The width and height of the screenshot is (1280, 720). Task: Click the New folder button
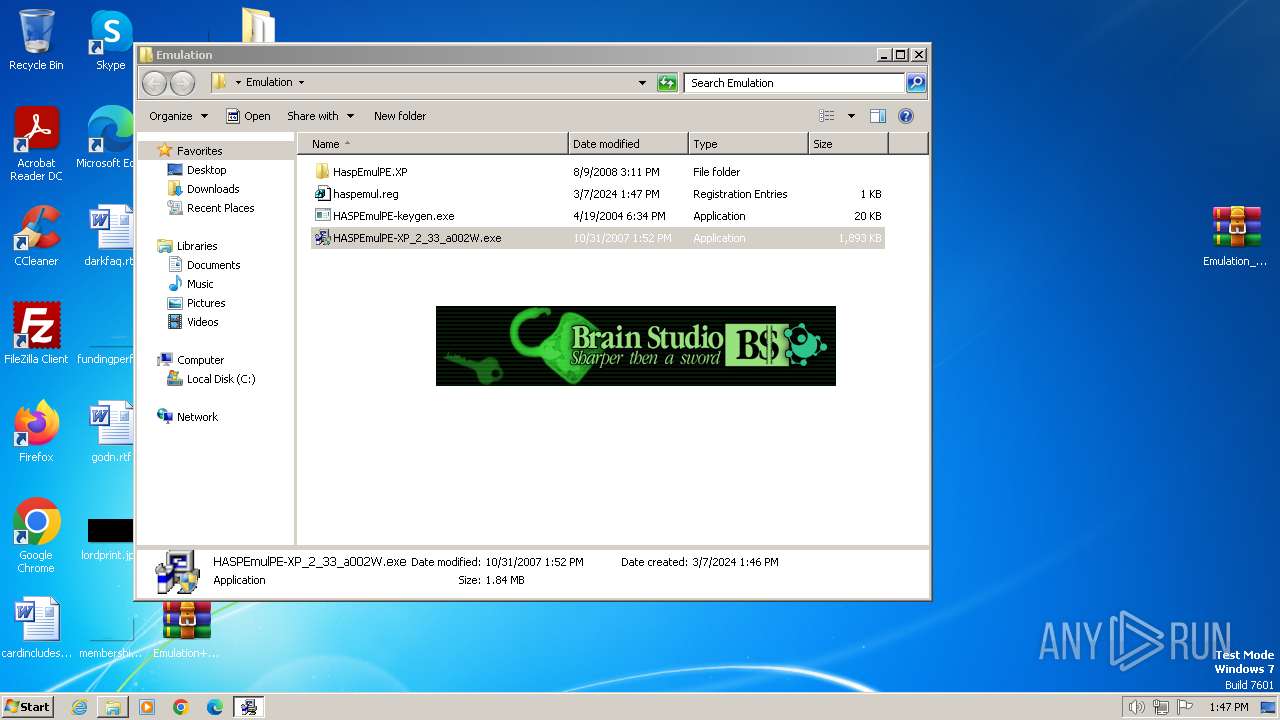tap(400, 116)
